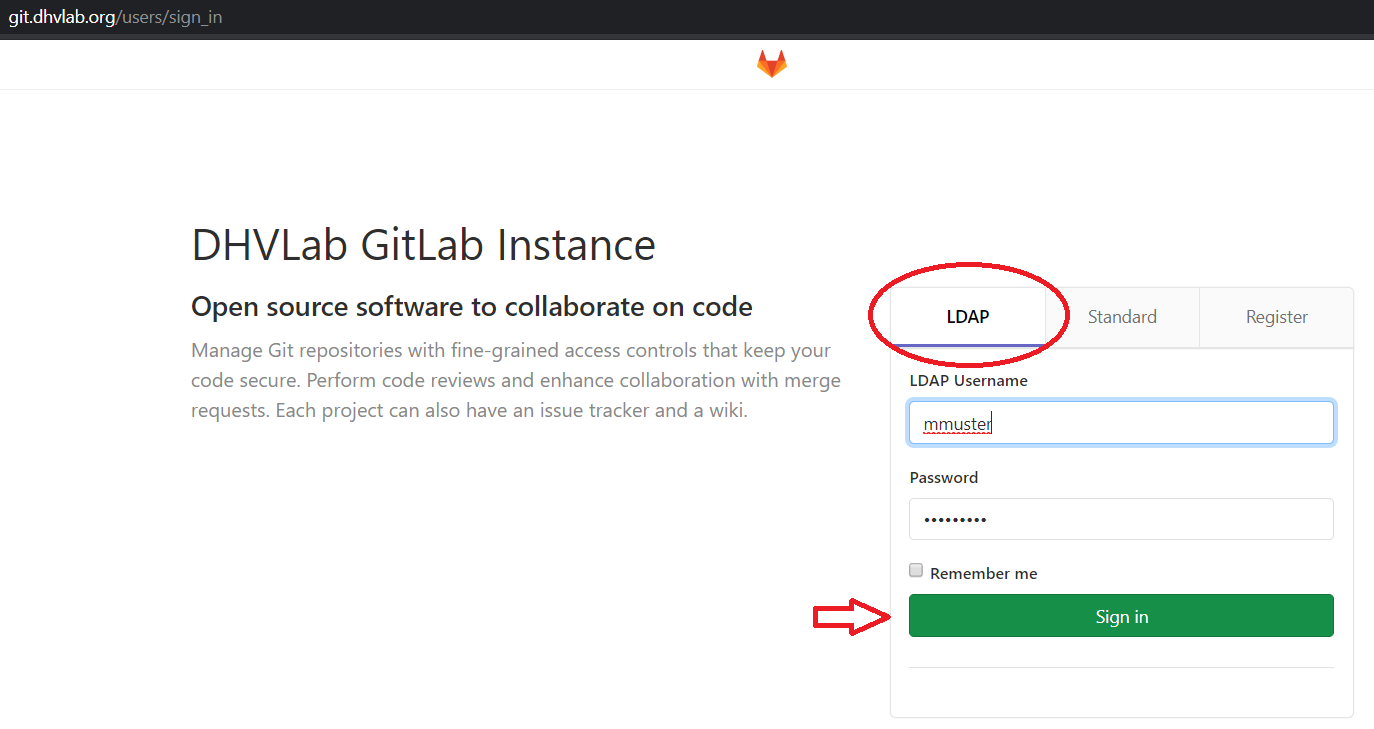This screenshot has width=1374, height=729.
Task: Select the Register tab
Action: coord(1276,317)
